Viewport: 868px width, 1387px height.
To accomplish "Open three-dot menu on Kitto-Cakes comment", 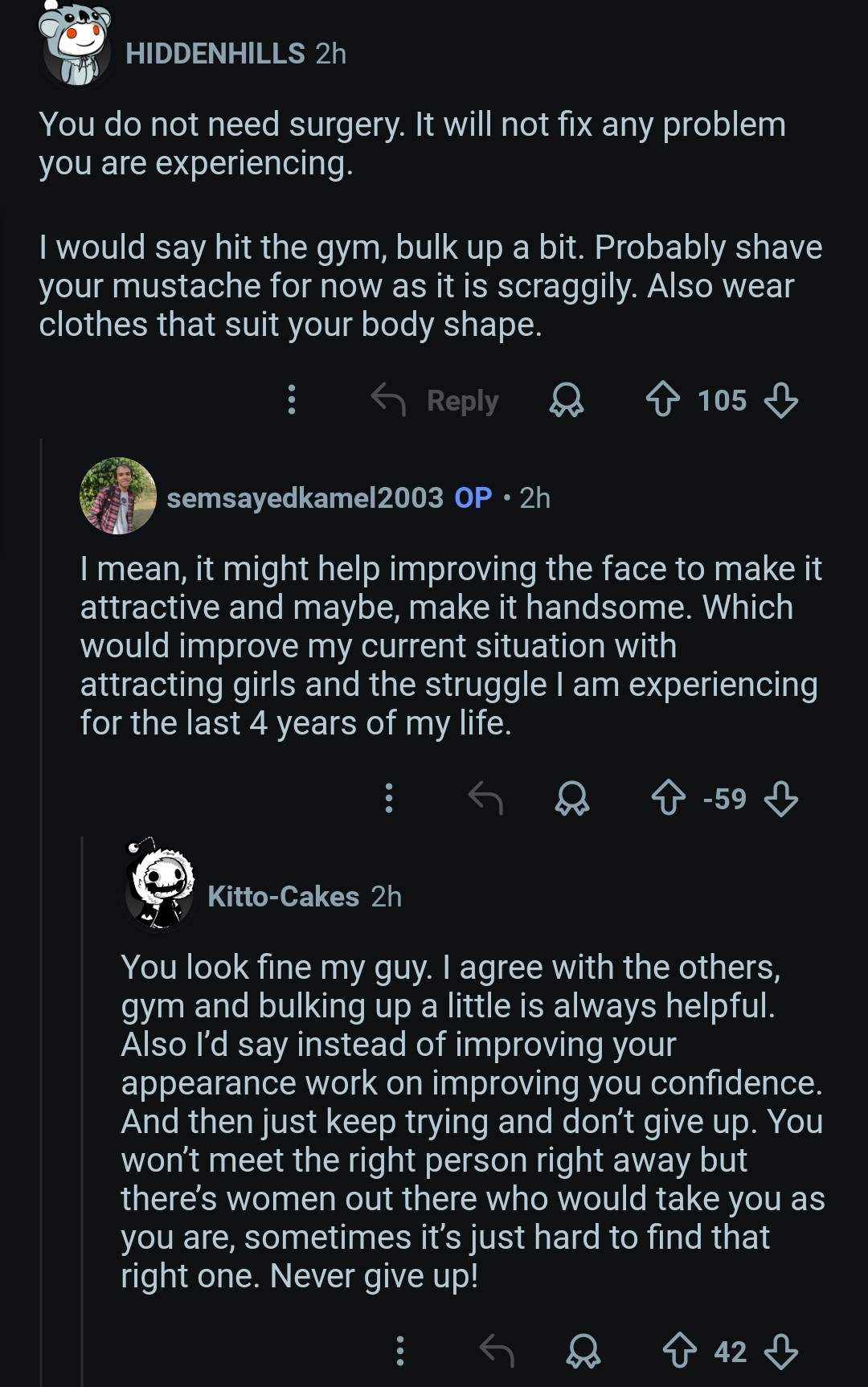I will (400, 1351).
